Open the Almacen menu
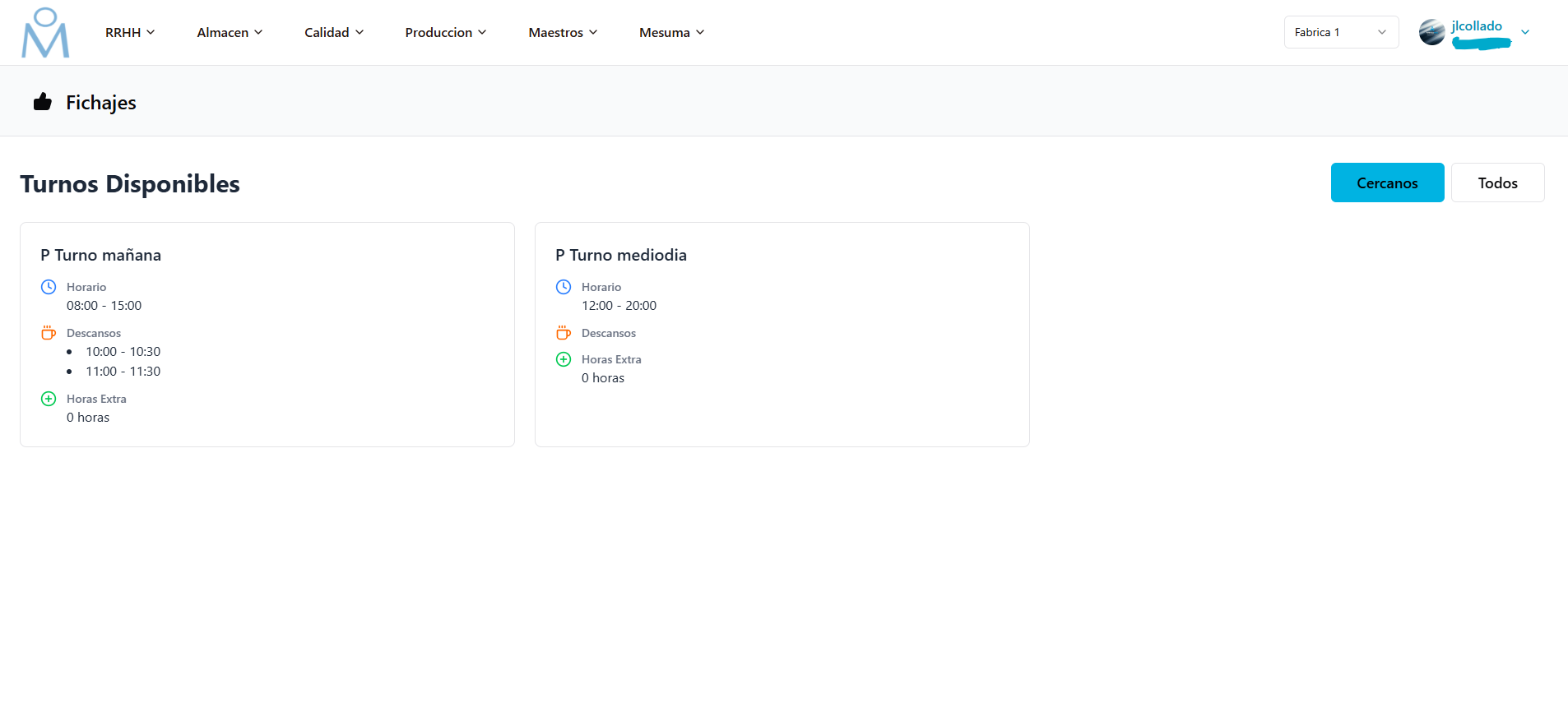 tap(230, 32)
